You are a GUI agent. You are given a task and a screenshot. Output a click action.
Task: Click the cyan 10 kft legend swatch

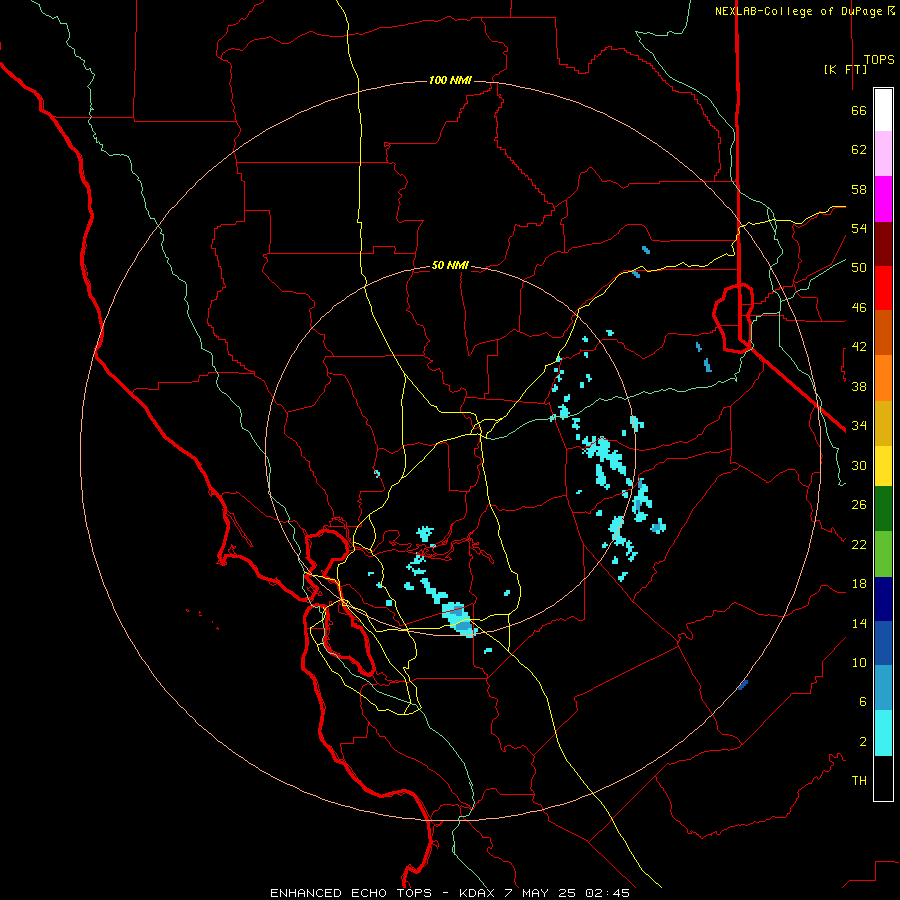883,733
